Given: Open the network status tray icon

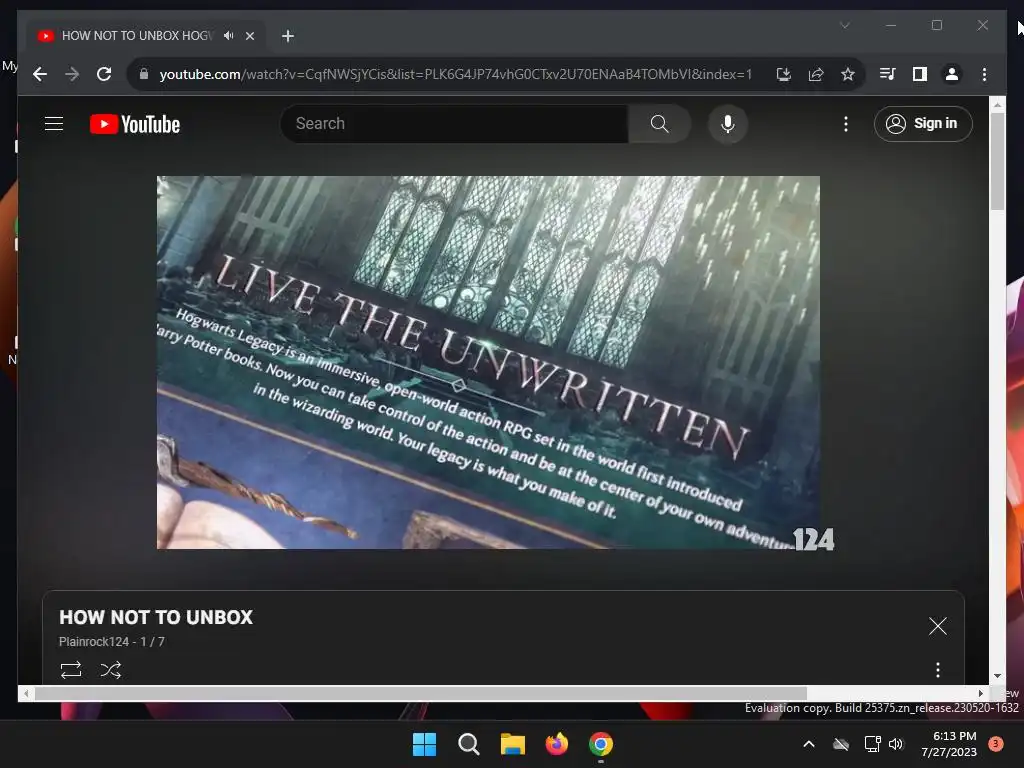Looking at the screenshot, I should (x=872, y=744).
